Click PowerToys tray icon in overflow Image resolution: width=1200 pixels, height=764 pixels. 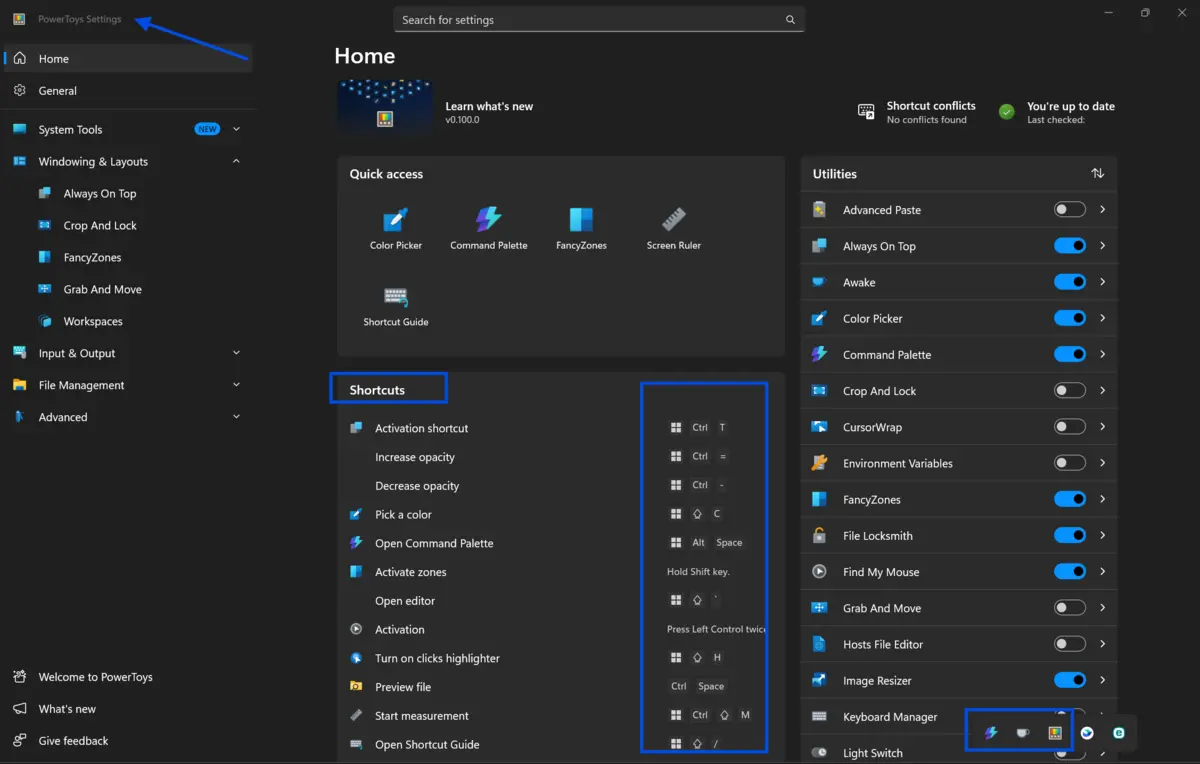(1054, 733)
